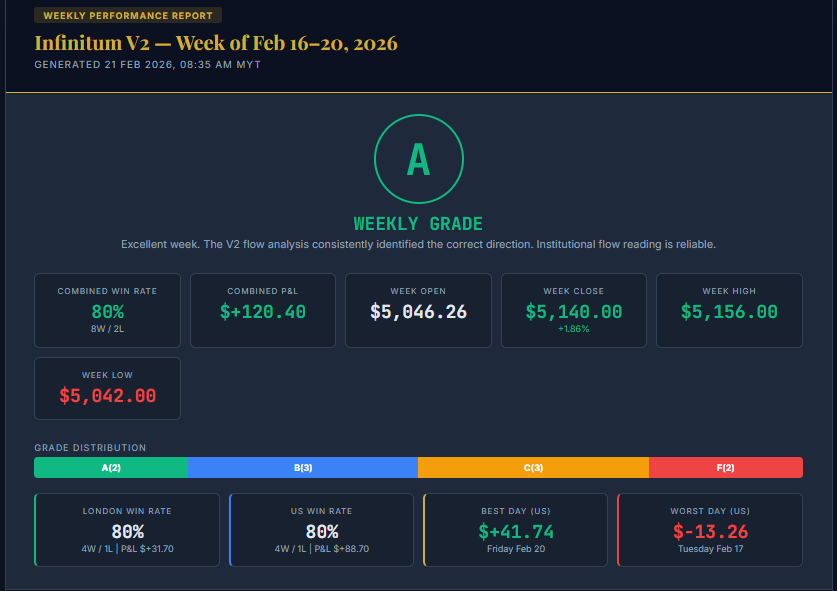Screen dimensions: 837x591
Task: Click the Grade Distribution section label
Action: tap(90, 448)
